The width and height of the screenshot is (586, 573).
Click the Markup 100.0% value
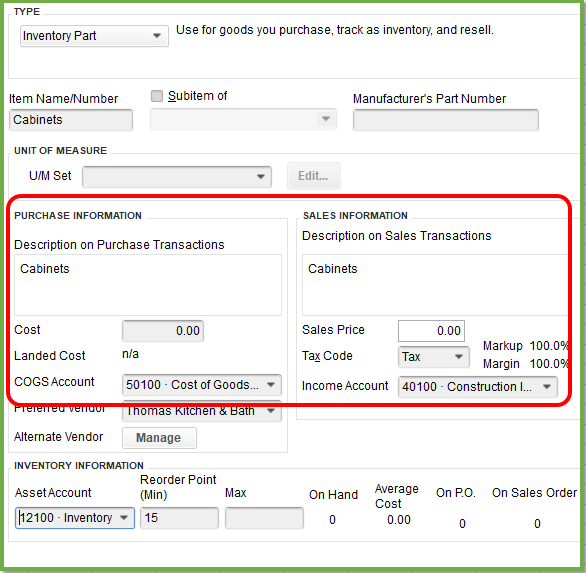pos(549,346)
